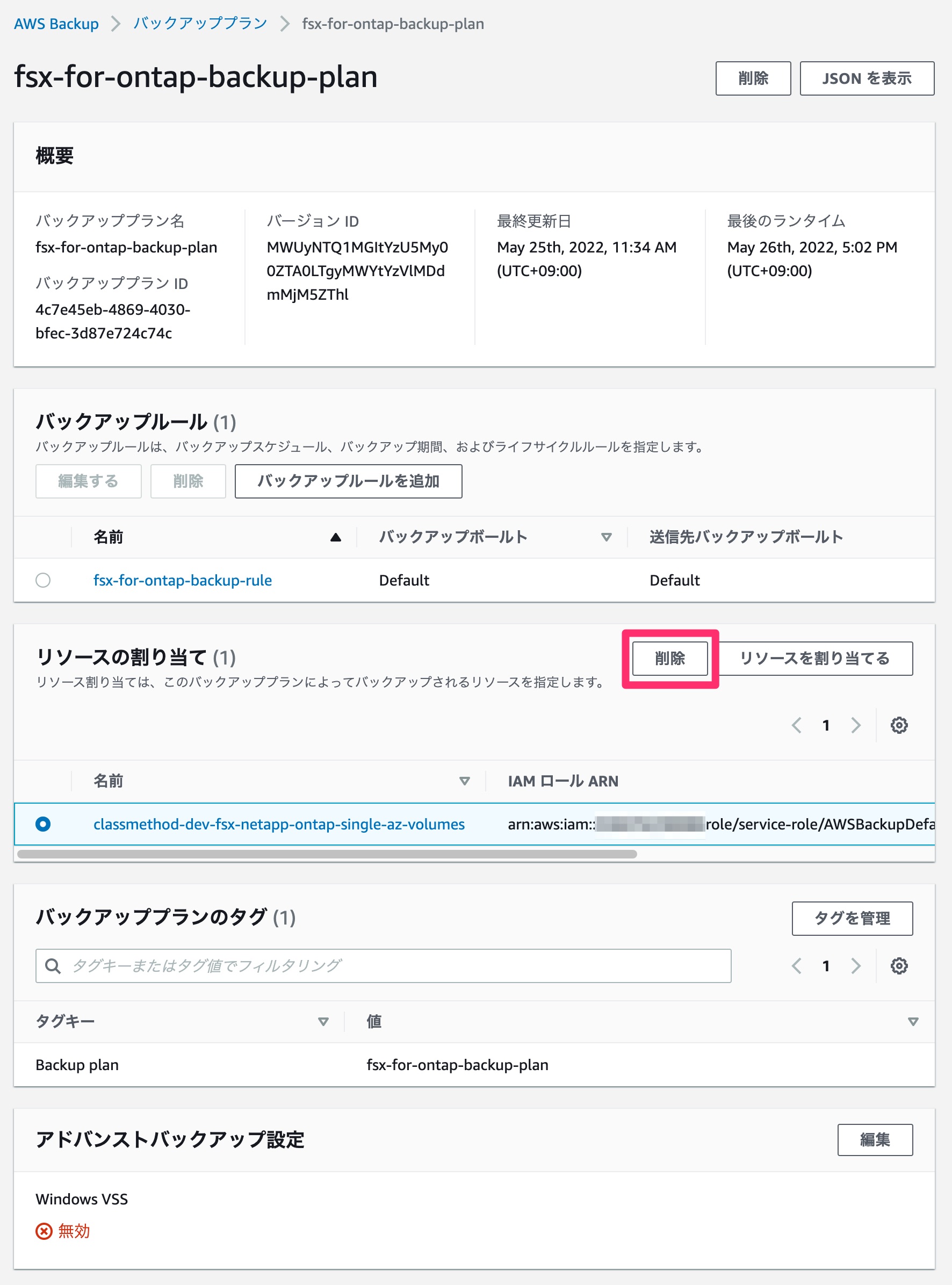Click 名前 column header in backup rules
Screen dimensions: 952x1285
point(109,537)
